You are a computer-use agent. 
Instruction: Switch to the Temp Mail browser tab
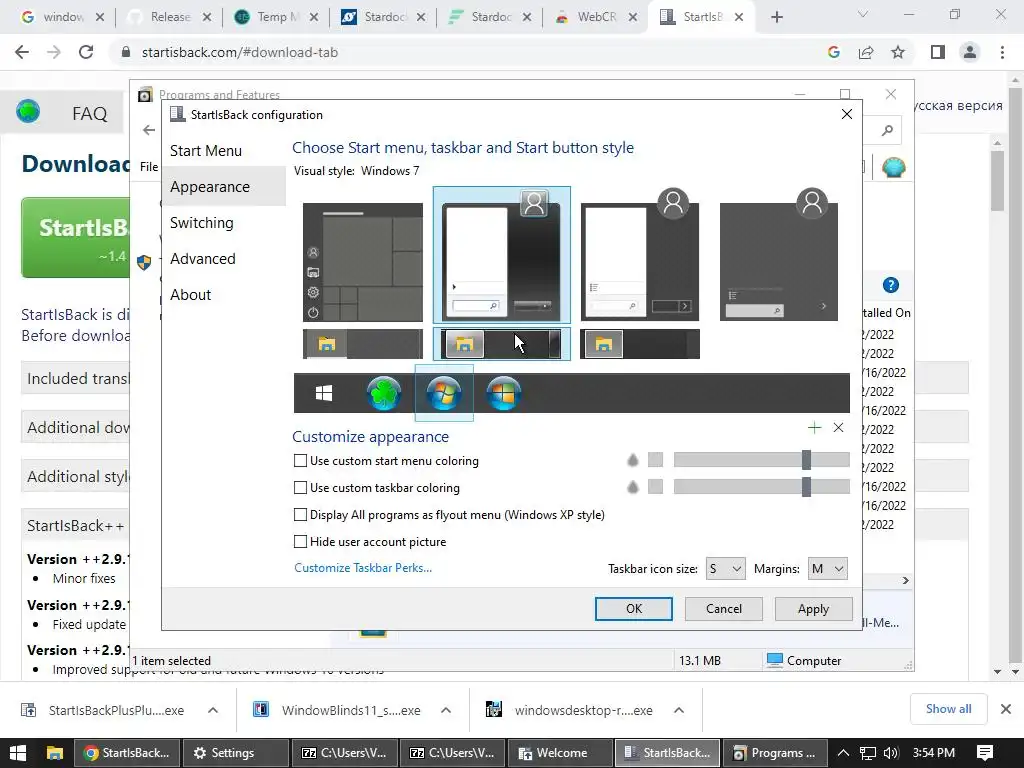pyautogui.click(x=277, y=17)
